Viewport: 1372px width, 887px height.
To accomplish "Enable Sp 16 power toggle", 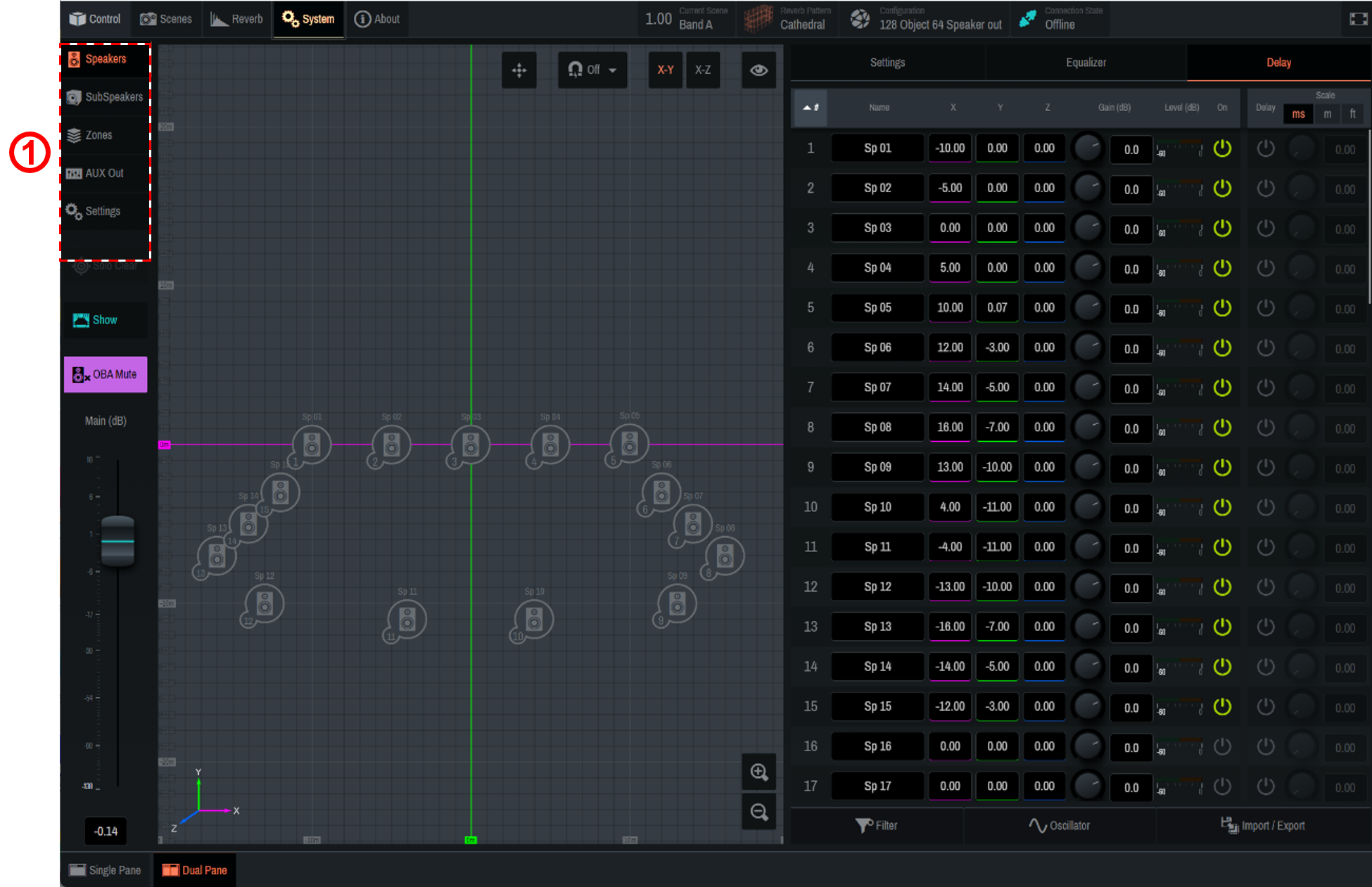I will (x=1222, y=746).
